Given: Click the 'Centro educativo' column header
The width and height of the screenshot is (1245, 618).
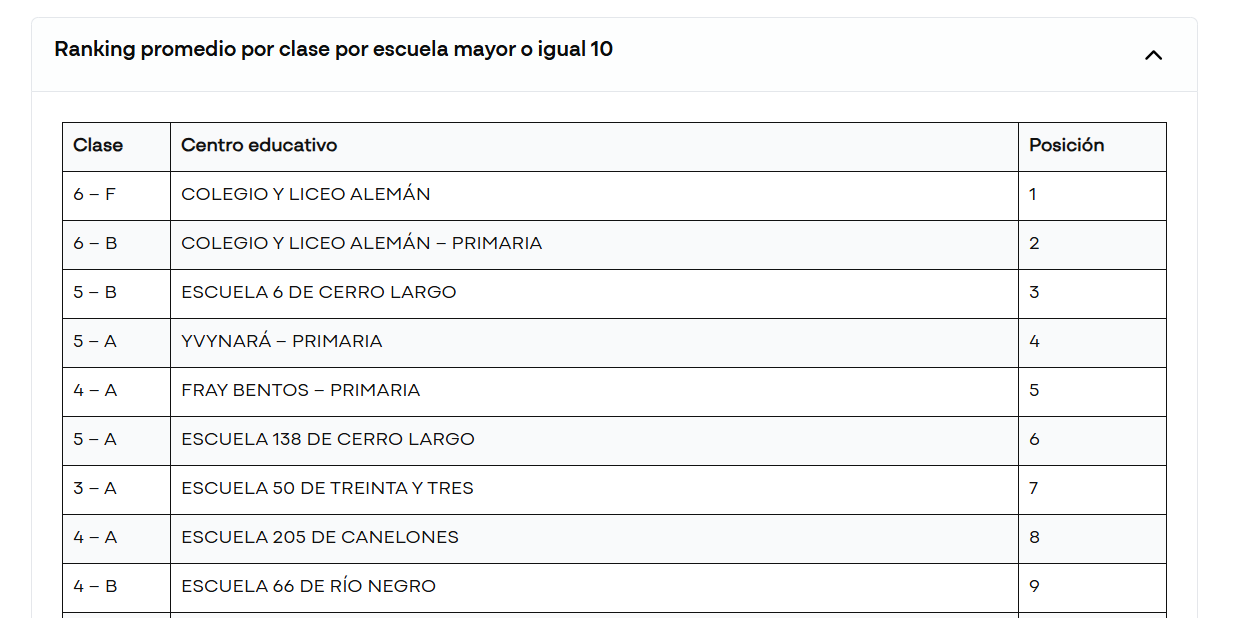Looking at the screenshot, I should point(259,145).
